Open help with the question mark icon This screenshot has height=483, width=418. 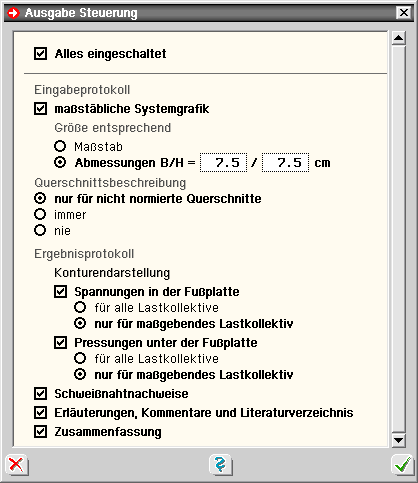click(221, 464)
